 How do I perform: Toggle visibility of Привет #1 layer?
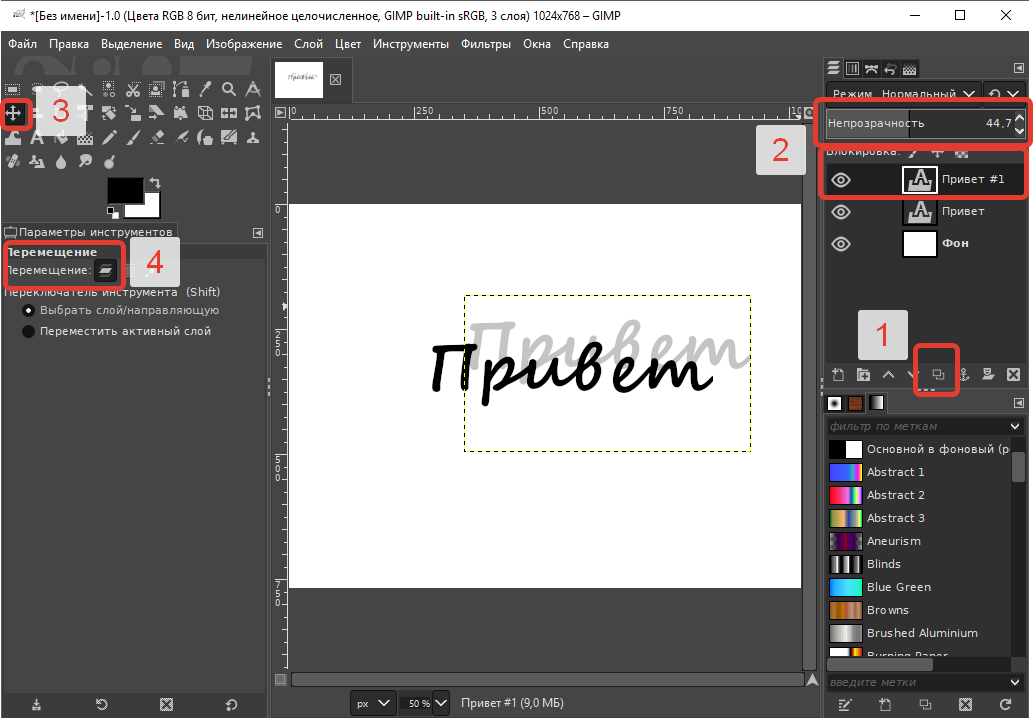click(841, 180)
